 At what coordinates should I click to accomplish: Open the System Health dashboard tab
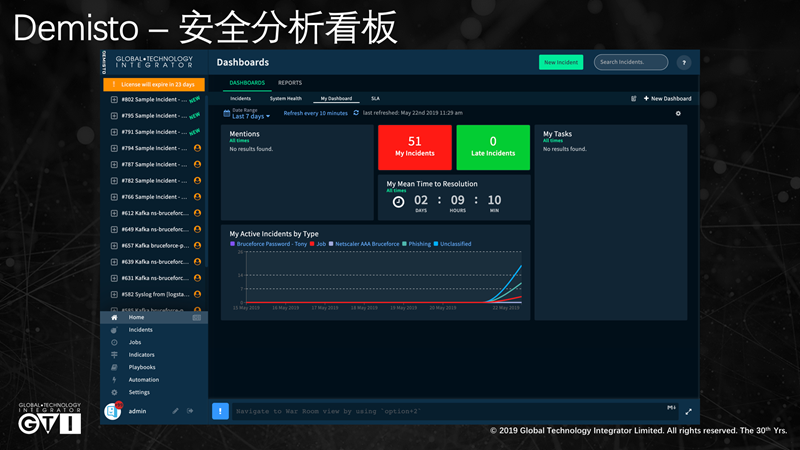[x=286, y=98]
